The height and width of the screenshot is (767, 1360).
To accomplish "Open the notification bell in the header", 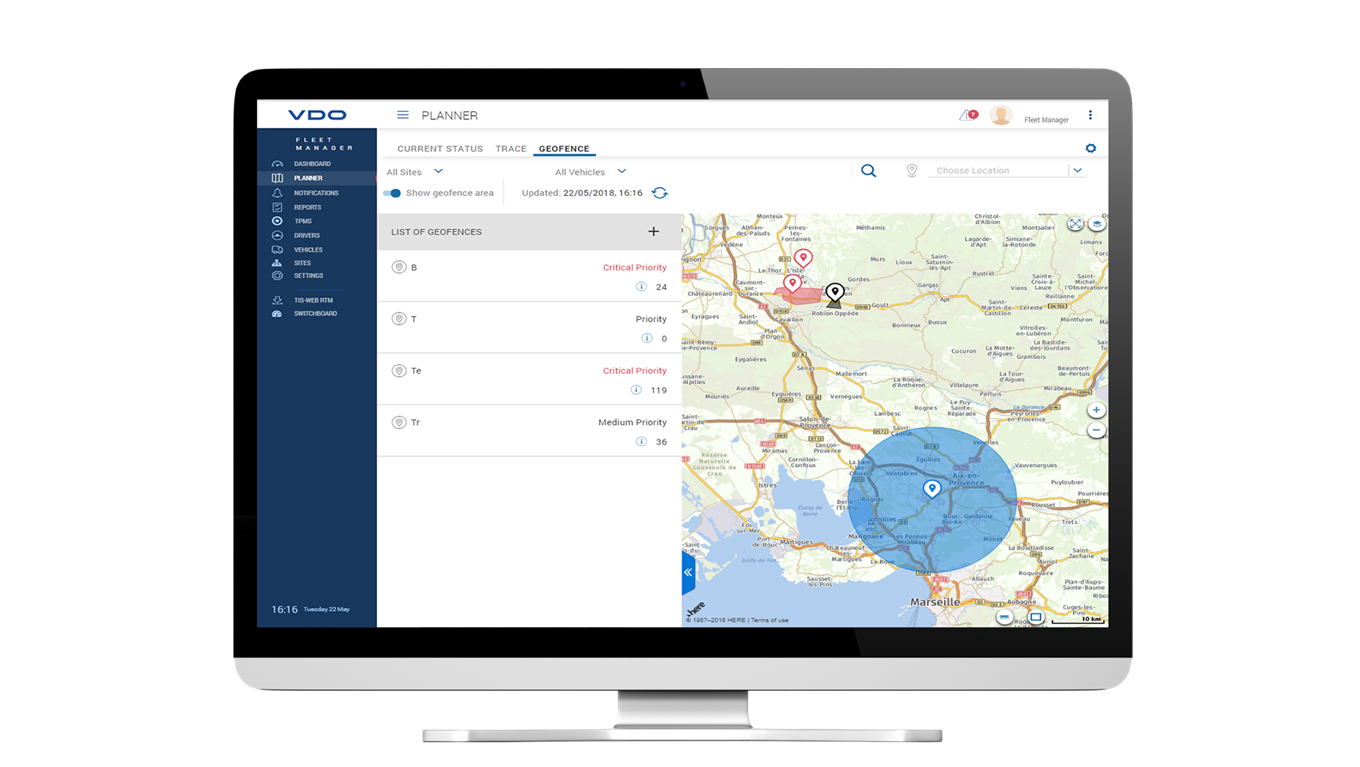I will point(967,115).
